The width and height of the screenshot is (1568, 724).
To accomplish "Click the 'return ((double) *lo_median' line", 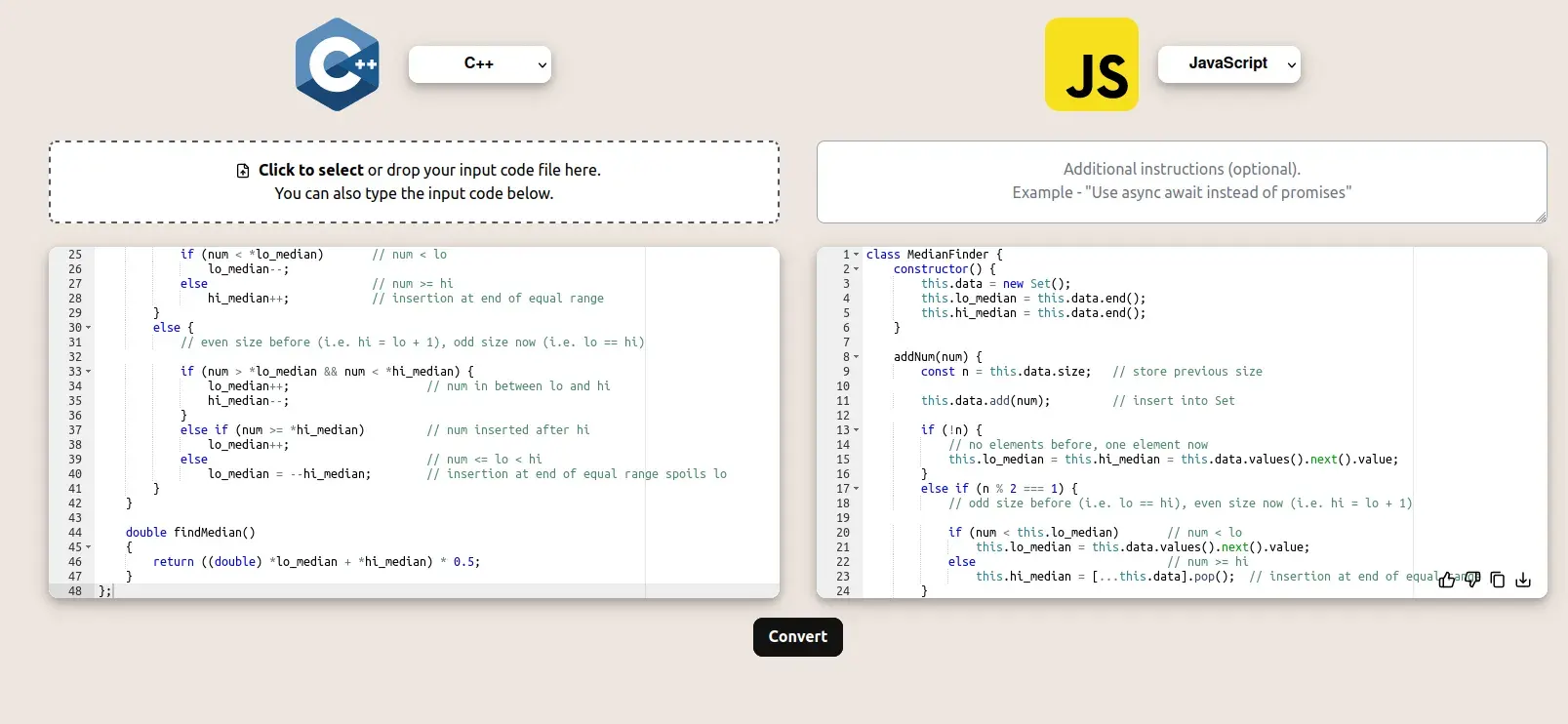I will click(x=316, y=562).
